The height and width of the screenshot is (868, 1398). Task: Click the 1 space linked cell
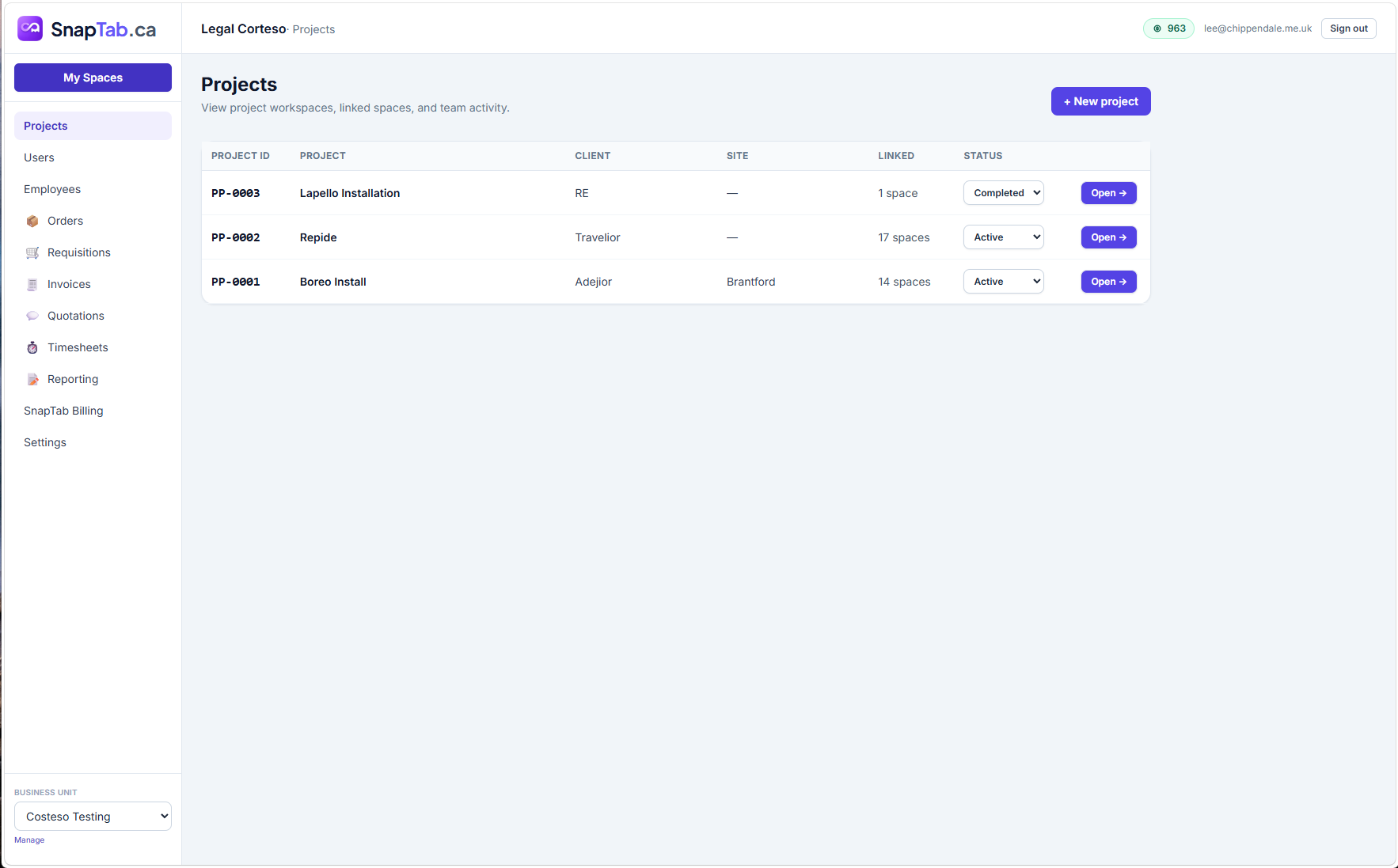[x=898, y=193]
